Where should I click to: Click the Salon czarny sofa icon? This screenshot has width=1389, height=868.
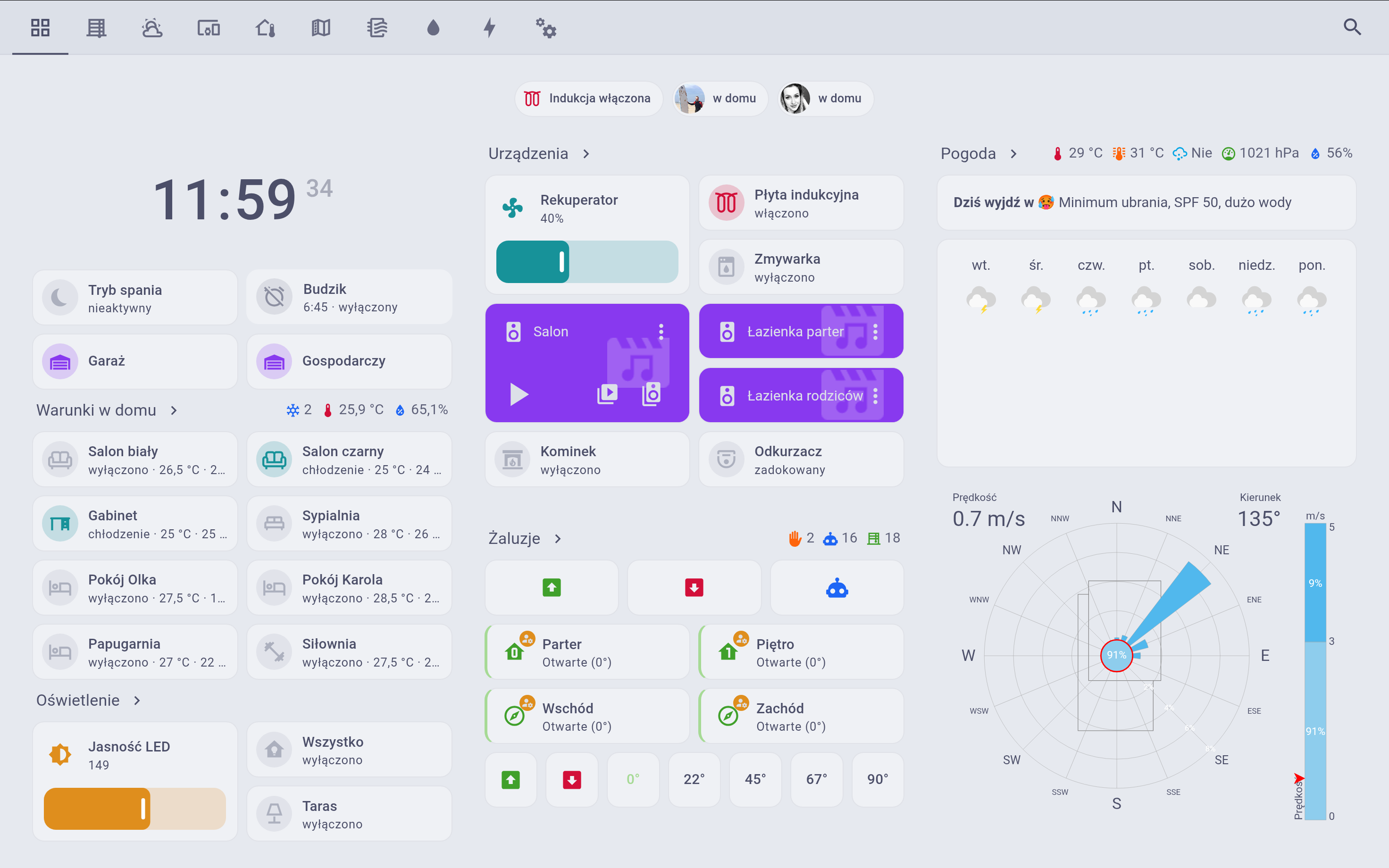click(275, 460)
